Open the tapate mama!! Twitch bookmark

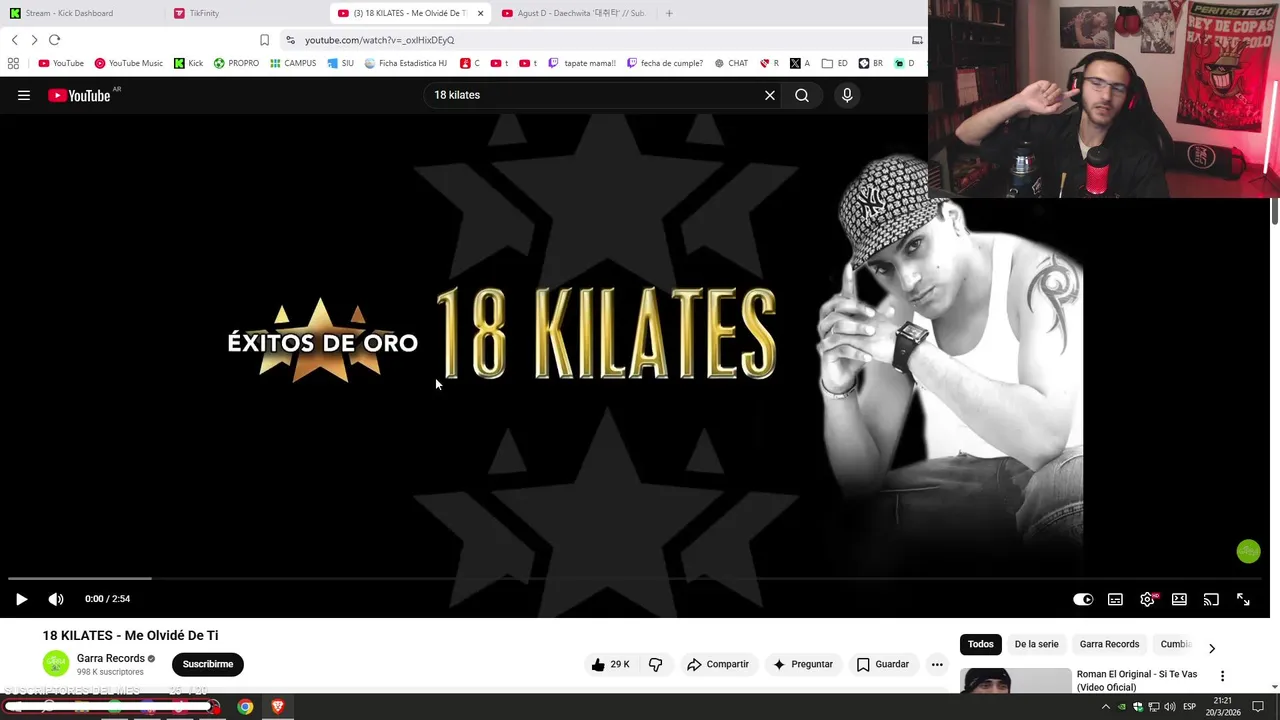click(x=582, y=63)
